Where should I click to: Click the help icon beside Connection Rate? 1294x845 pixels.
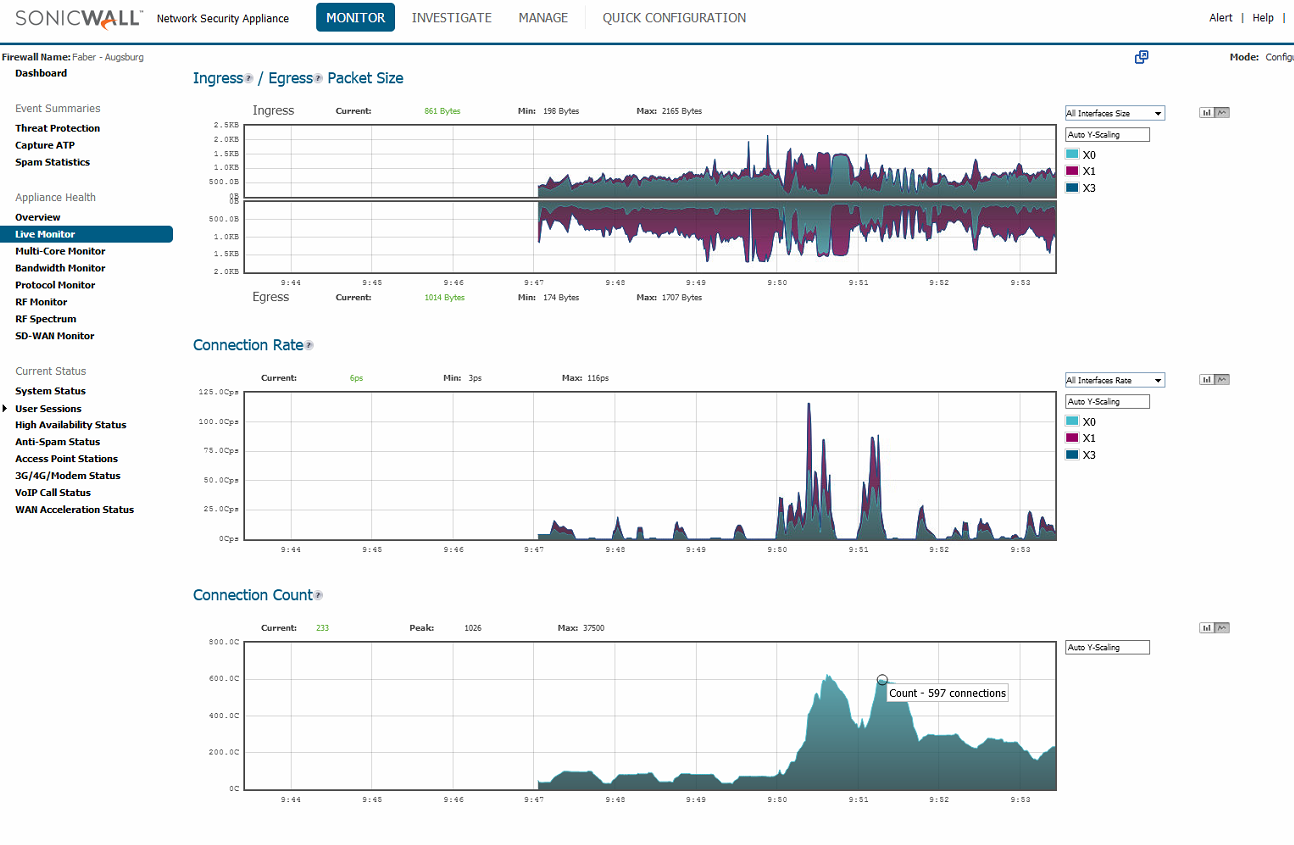[x=309, y=346]
